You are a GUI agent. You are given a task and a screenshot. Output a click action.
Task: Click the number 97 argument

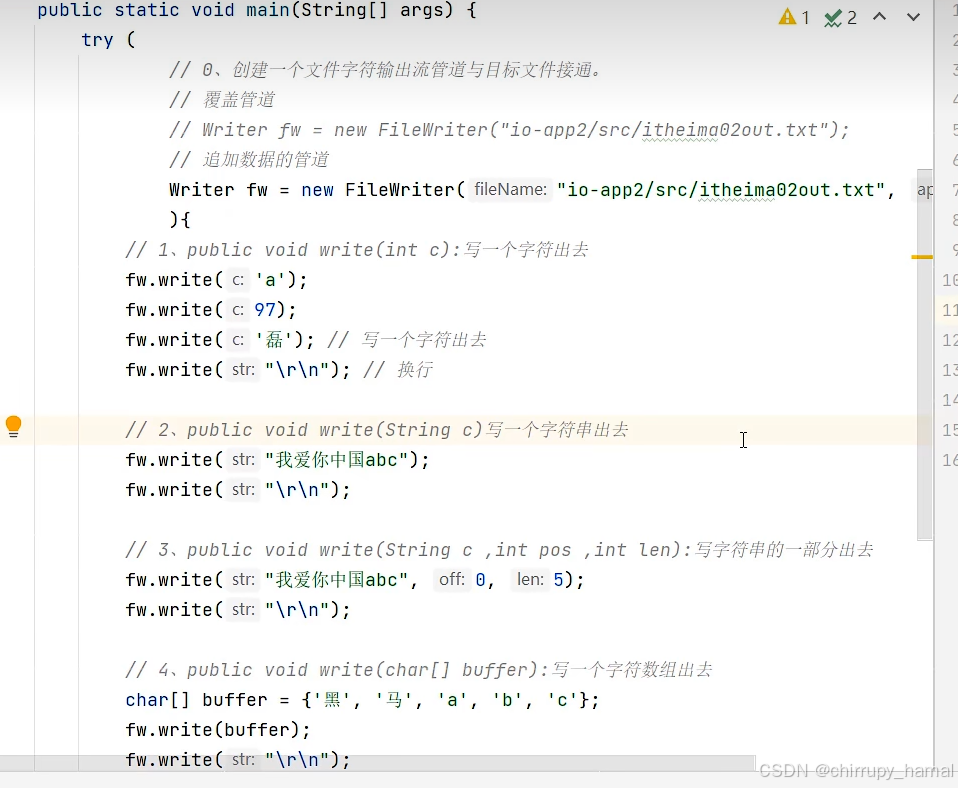pos(265,310)
